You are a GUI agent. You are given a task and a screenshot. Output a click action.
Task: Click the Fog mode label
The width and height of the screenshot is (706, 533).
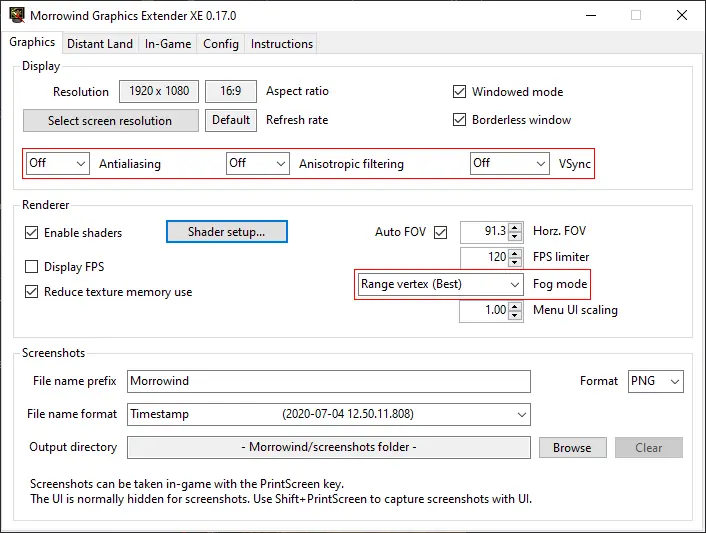click(560, 284)
